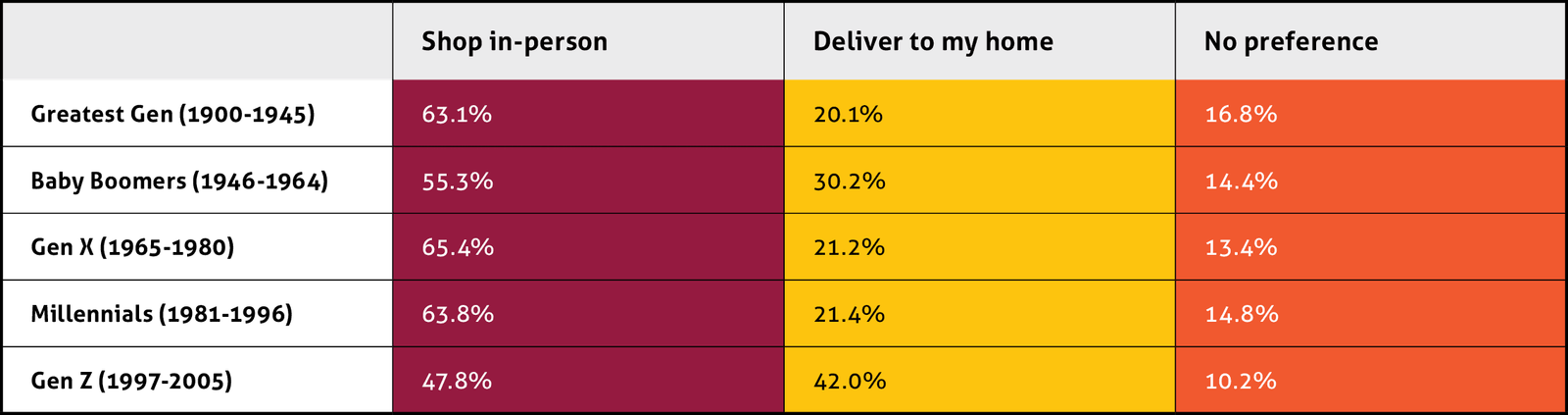1568x415 pixels.
Task: Select the 55.3% Baby Boomers cell
Action: [458, 181]
